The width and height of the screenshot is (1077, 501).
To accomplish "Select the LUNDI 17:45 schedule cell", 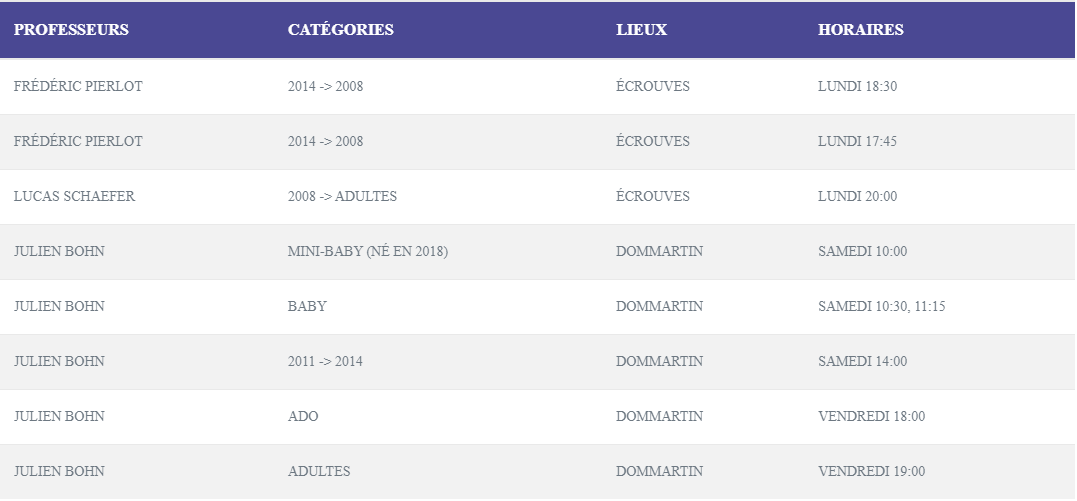I will (x=857, y=142).
